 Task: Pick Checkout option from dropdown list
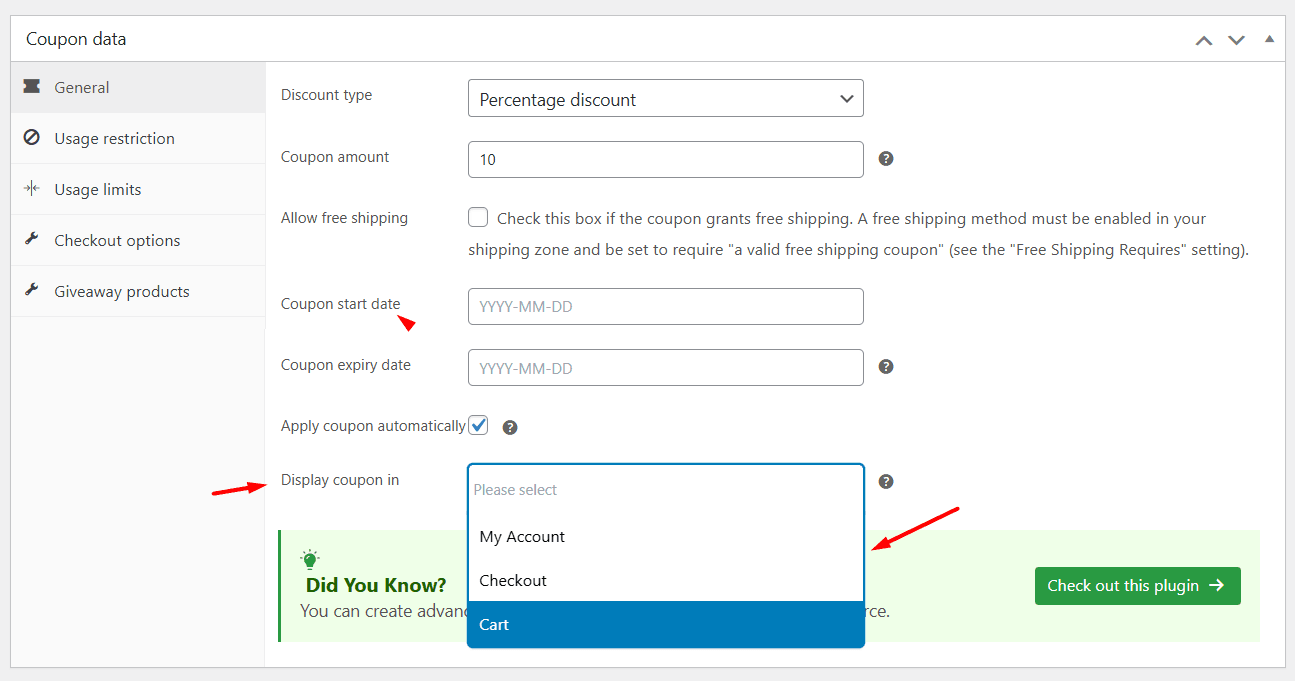click(665, 581)
